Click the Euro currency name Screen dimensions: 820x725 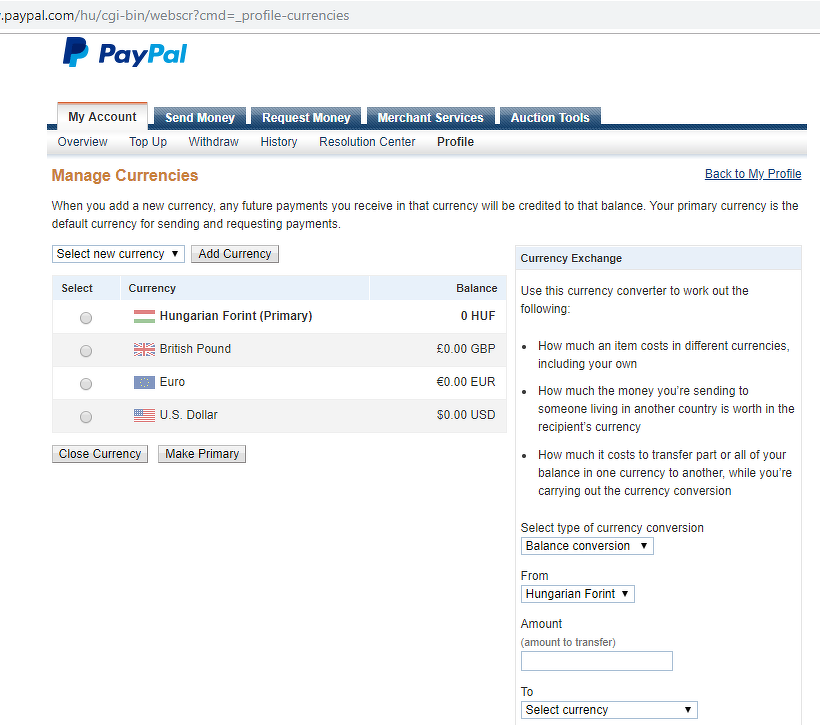coord(172,382)
